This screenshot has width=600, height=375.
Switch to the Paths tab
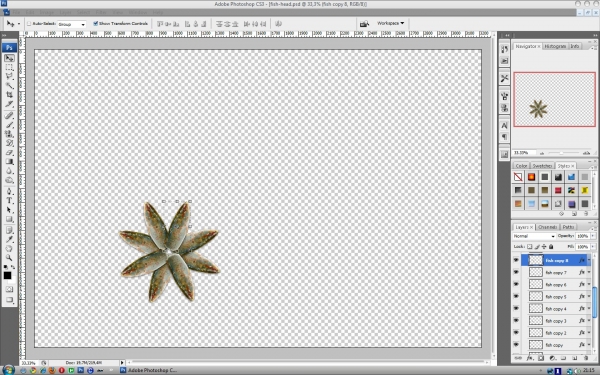pyautogui.click(x=568, y=227)
